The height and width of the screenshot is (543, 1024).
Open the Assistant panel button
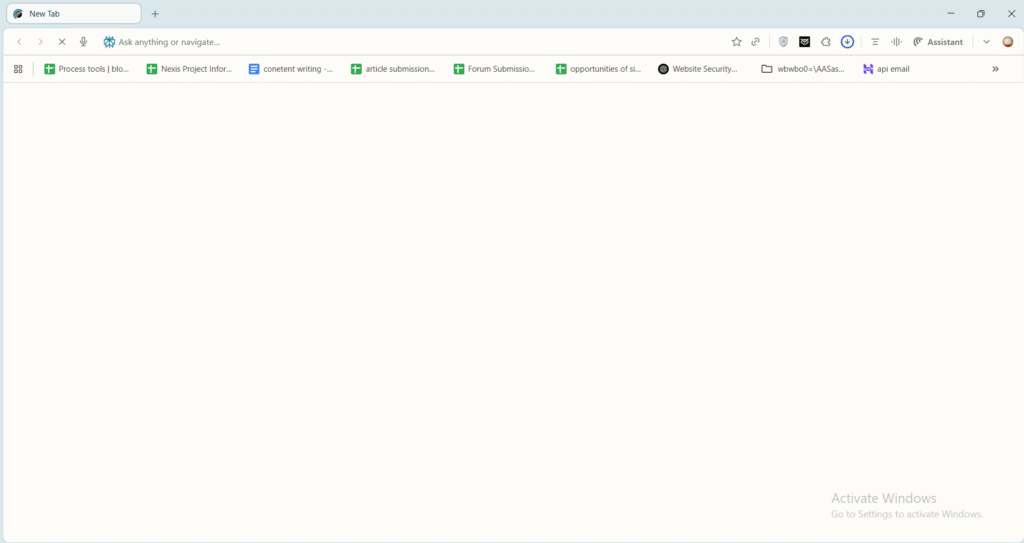[x=938, y=42]
